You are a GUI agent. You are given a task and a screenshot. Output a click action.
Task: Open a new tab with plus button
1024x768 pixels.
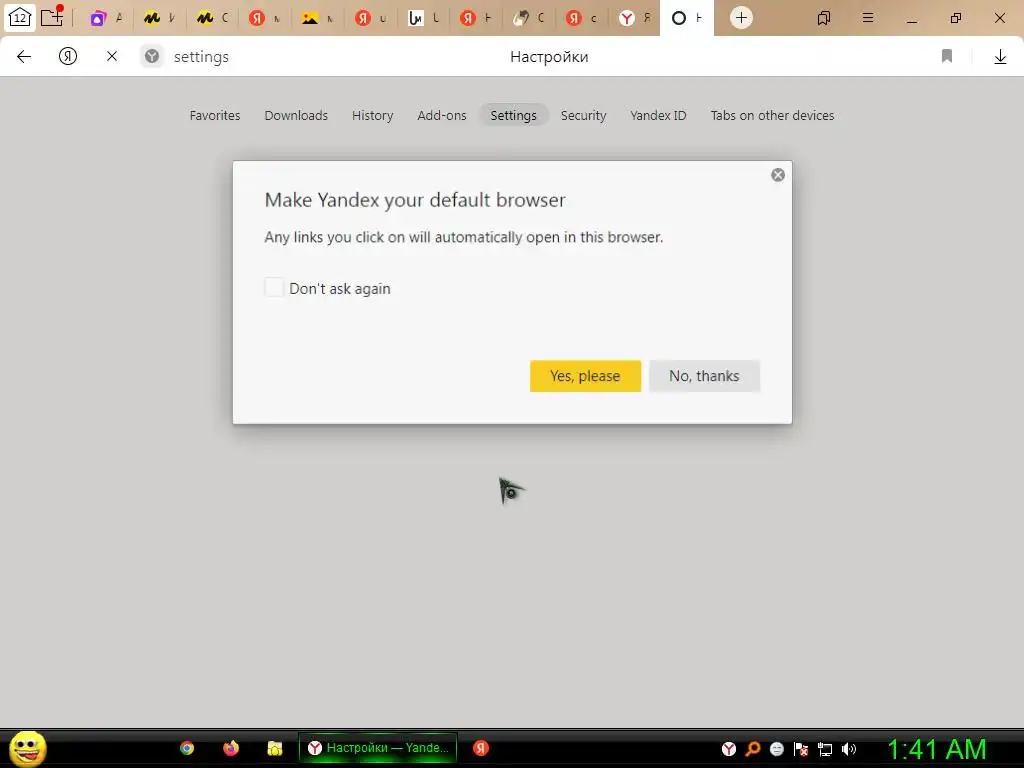[x=741, y=18]
